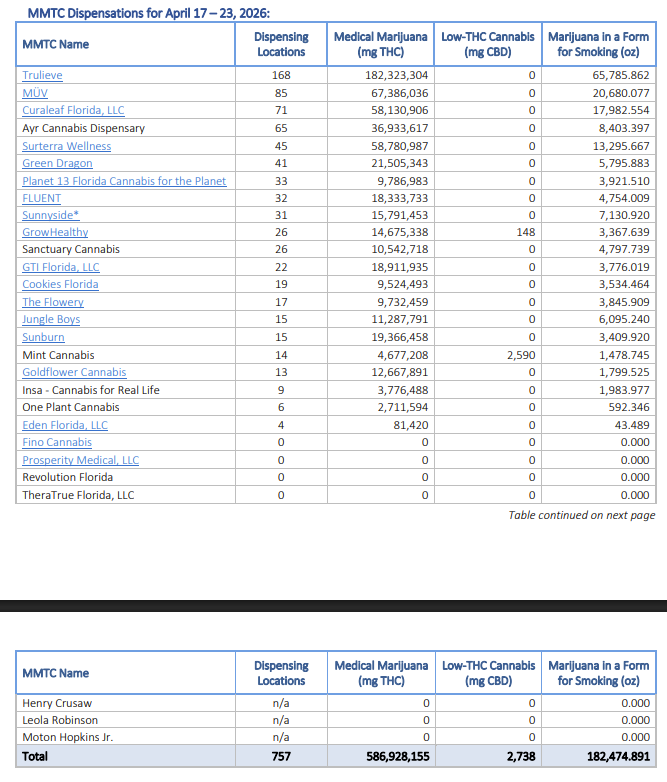Select the Mint Cannabis row name
Image resolution: width=667 pixels, height=782 pixels.
pos(58,355)
